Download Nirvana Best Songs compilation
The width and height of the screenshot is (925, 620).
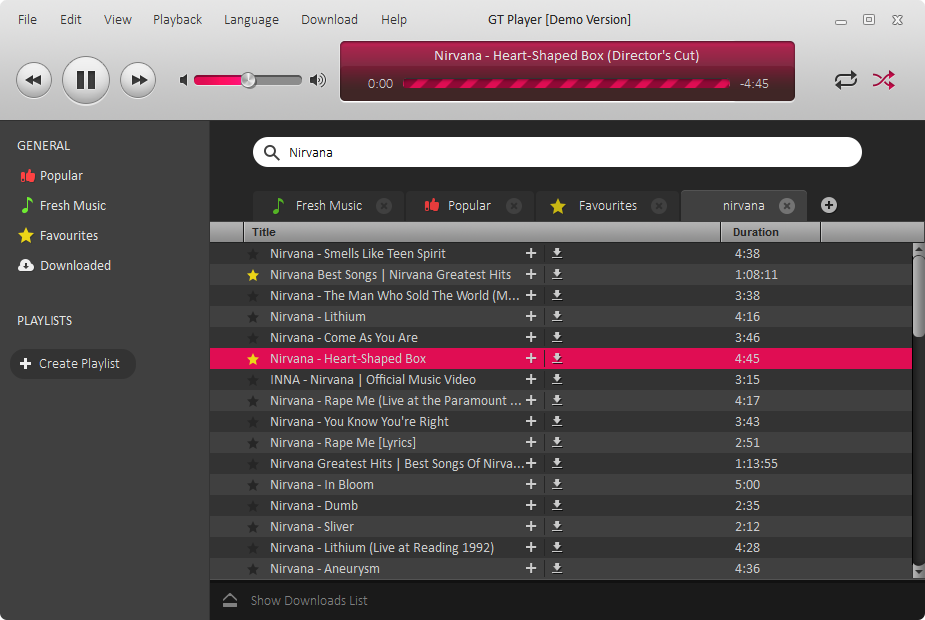coord(557,274)
